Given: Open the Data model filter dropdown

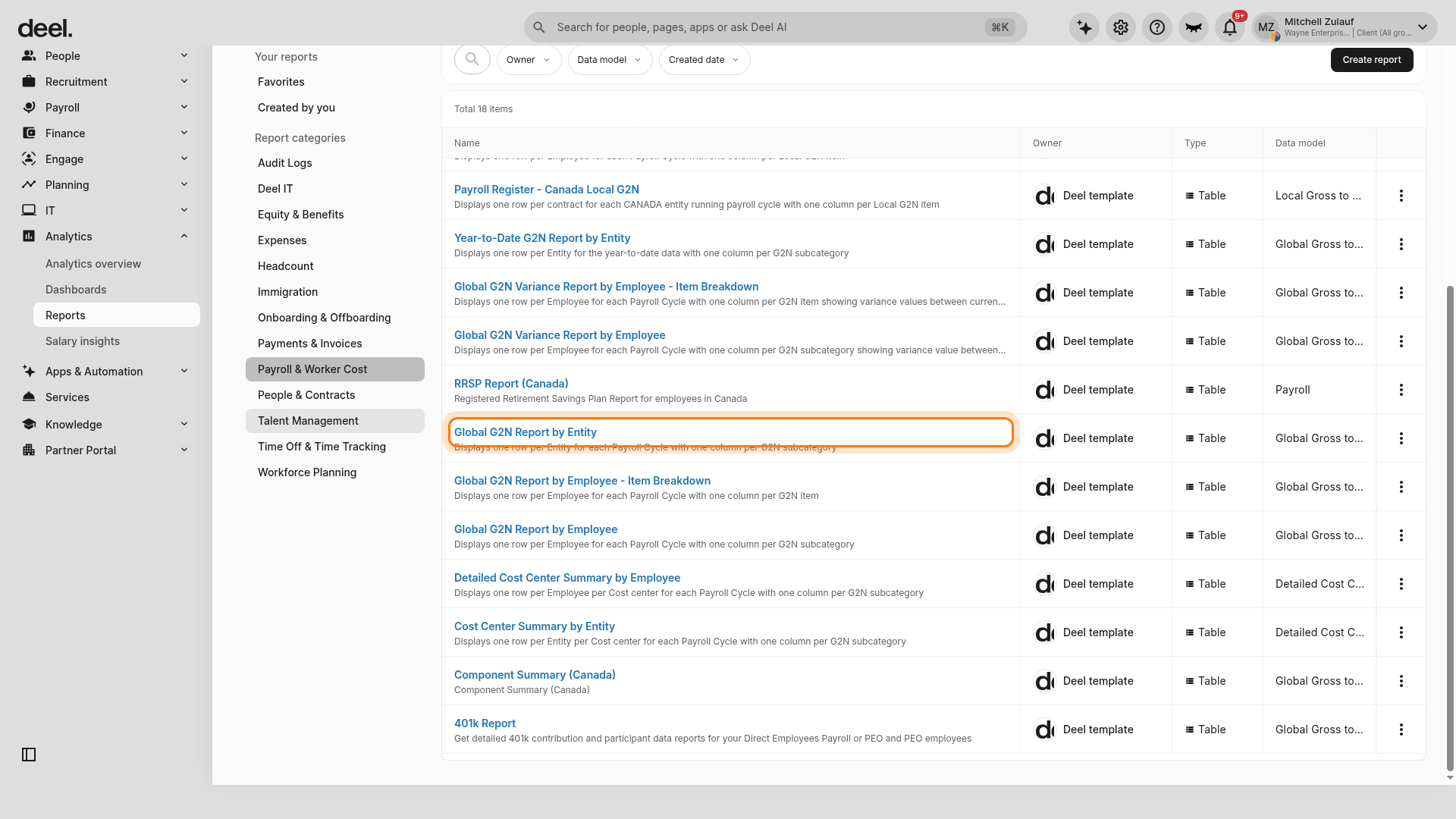Looking at the screenshot, I should (x=610, y=60).
